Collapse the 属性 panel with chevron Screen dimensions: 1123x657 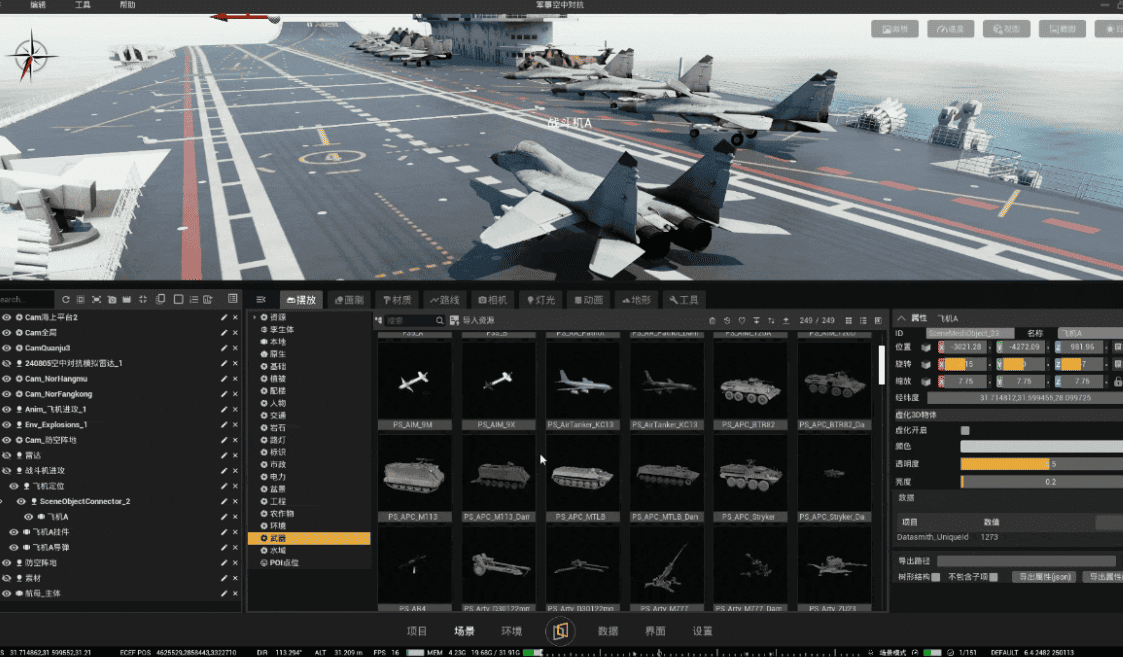click(899, 317)
